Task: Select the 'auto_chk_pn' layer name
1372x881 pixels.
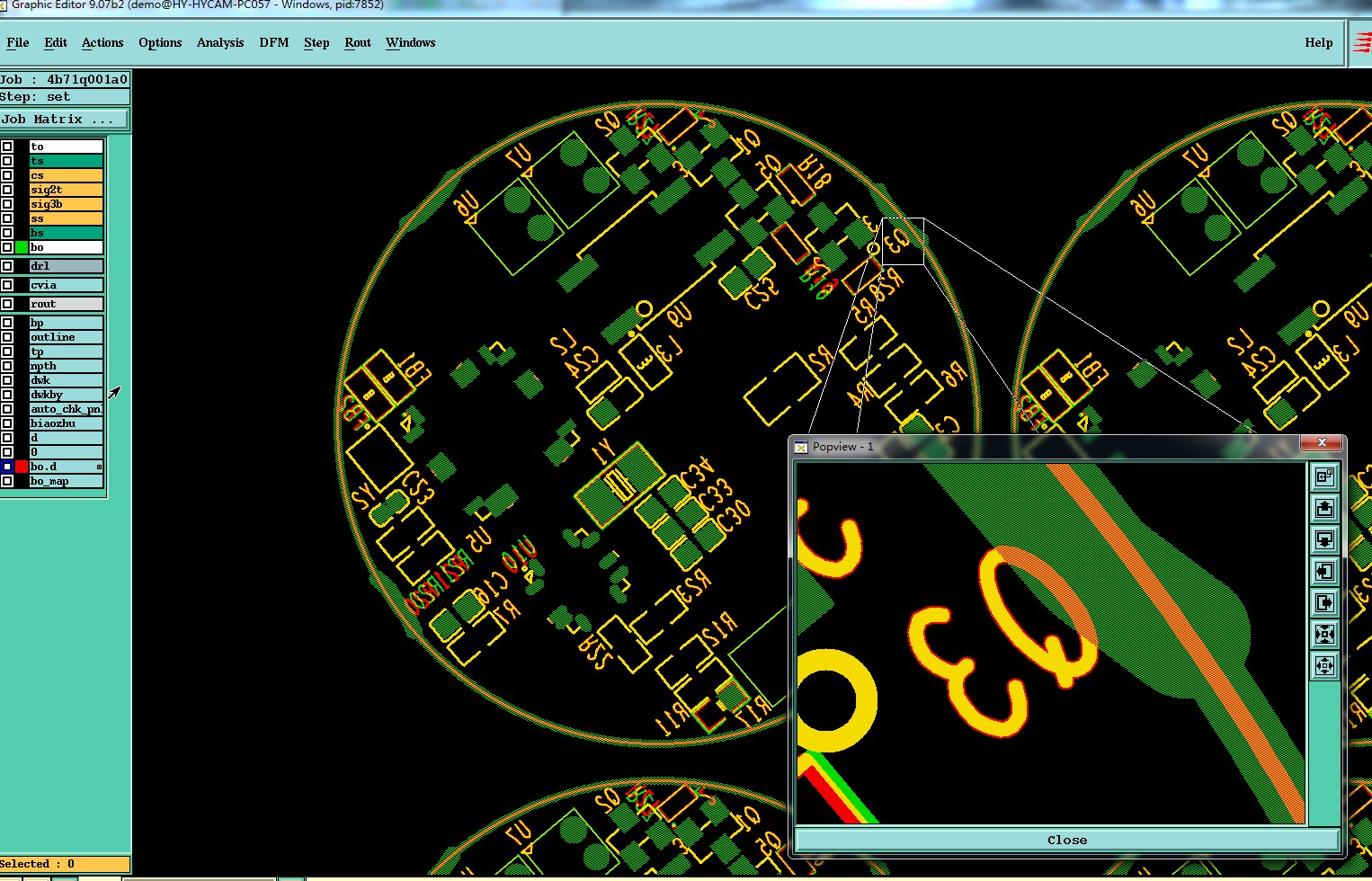Action: 67,409
